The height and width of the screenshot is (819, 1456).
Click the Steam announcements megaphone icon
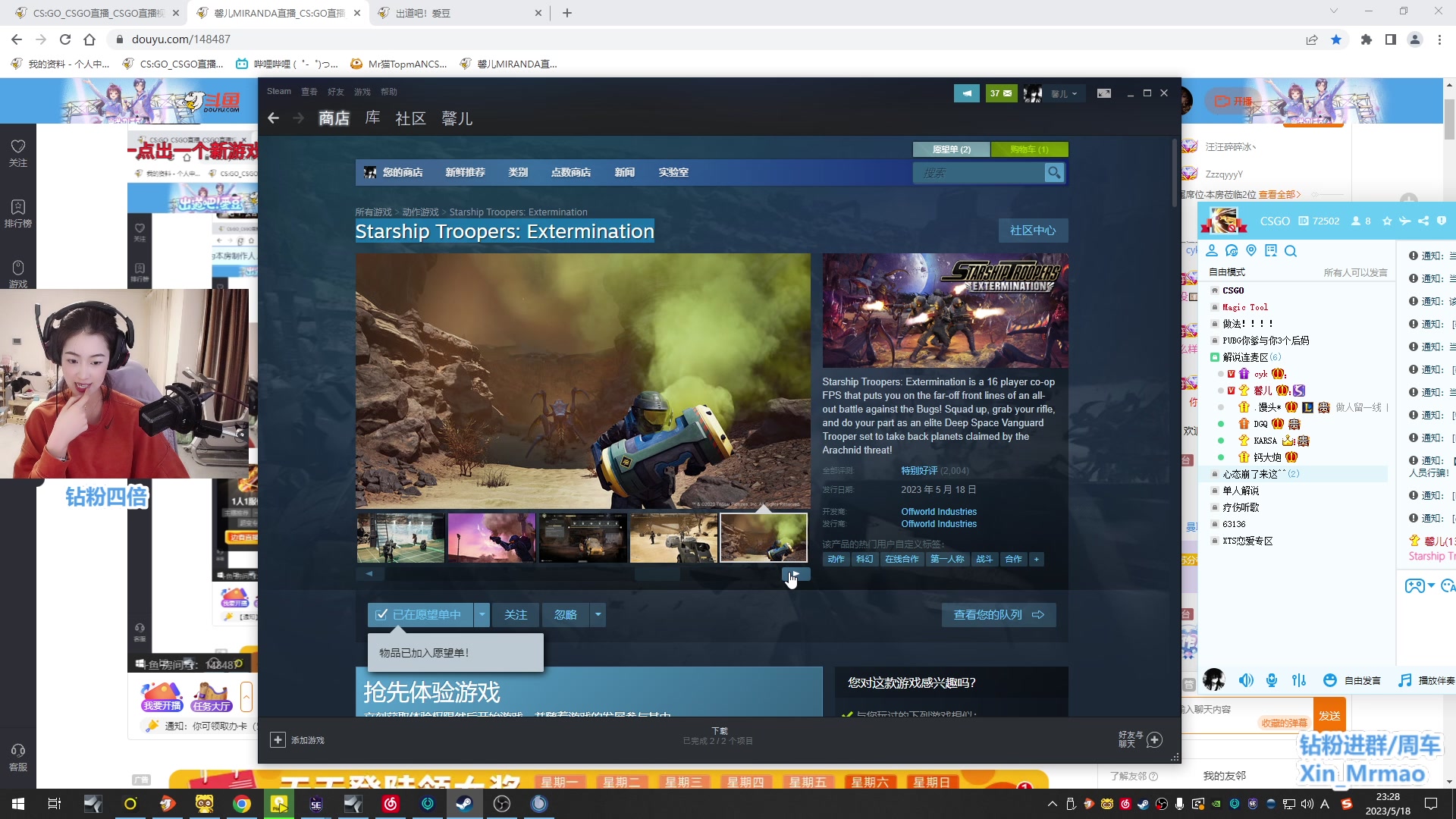tap(967, 93)
